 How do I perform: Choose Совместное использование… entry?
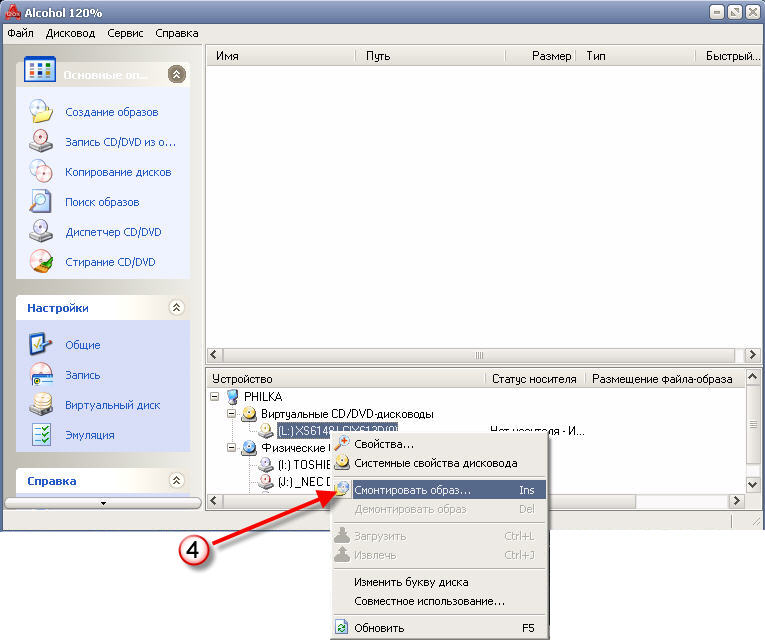pos(440,601)
